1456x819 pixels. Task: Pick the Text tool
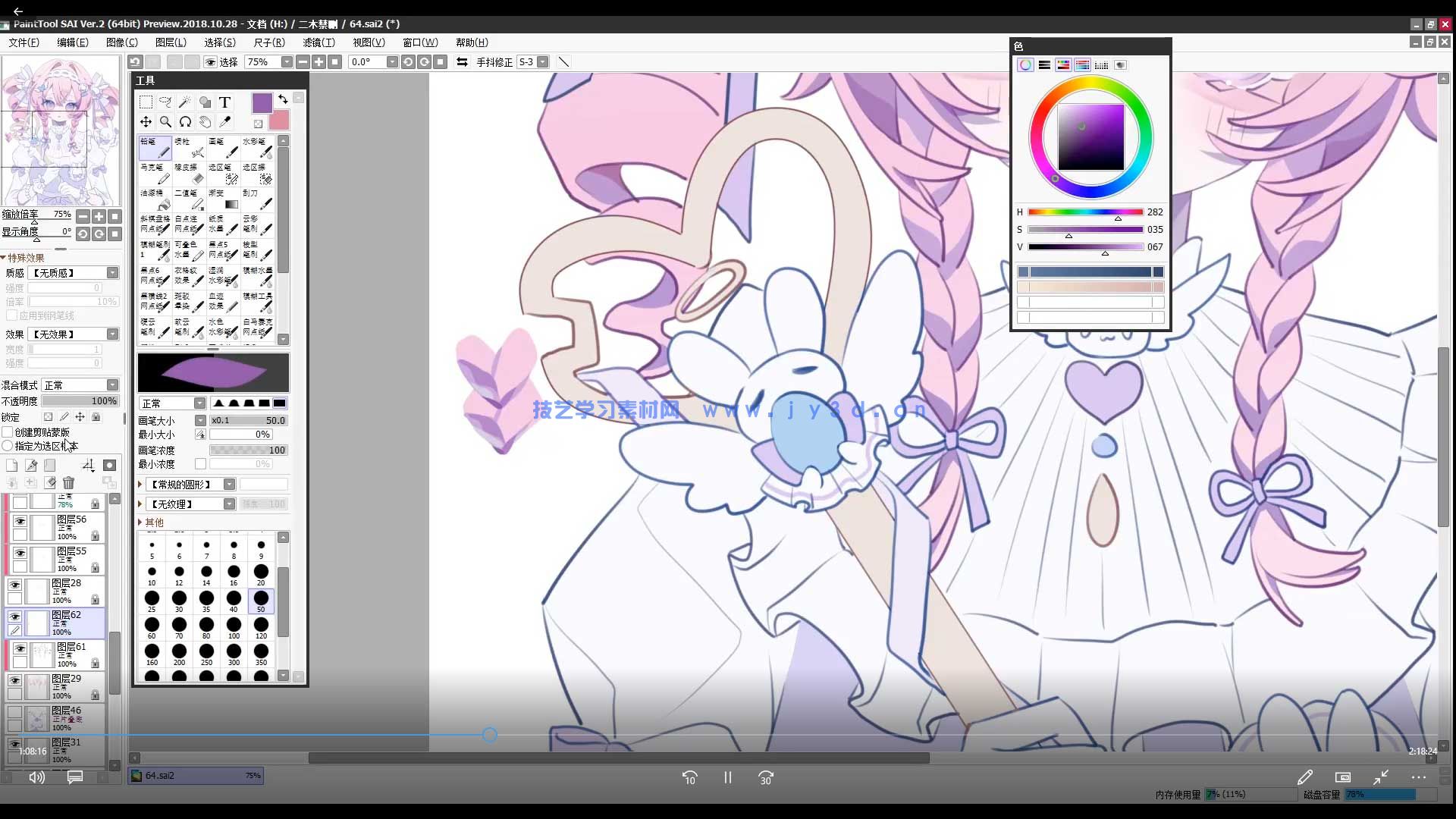click(x=224, y=102)
